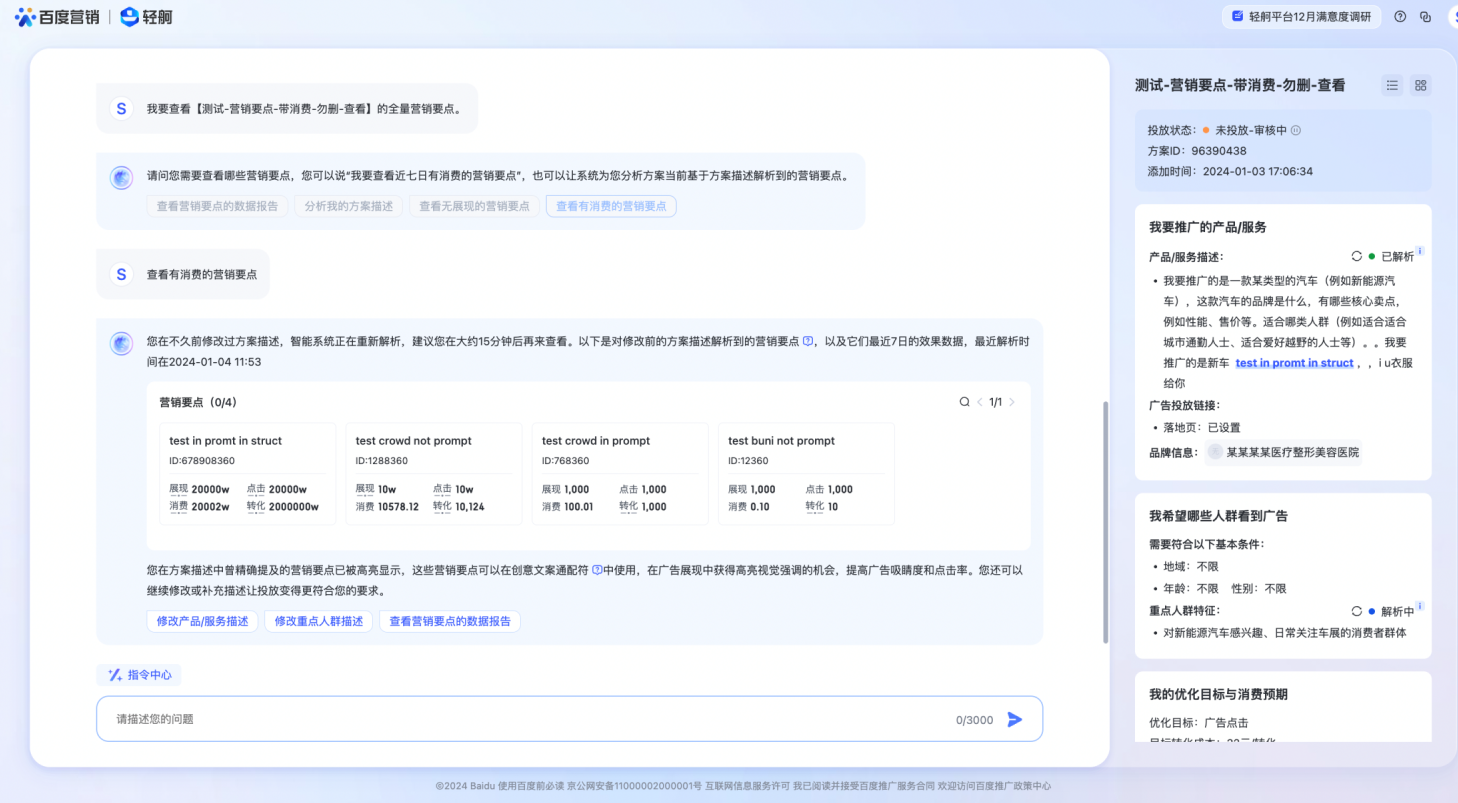Click the send message arrow icon
1458x803 pixels.
tap(1015, 719)
